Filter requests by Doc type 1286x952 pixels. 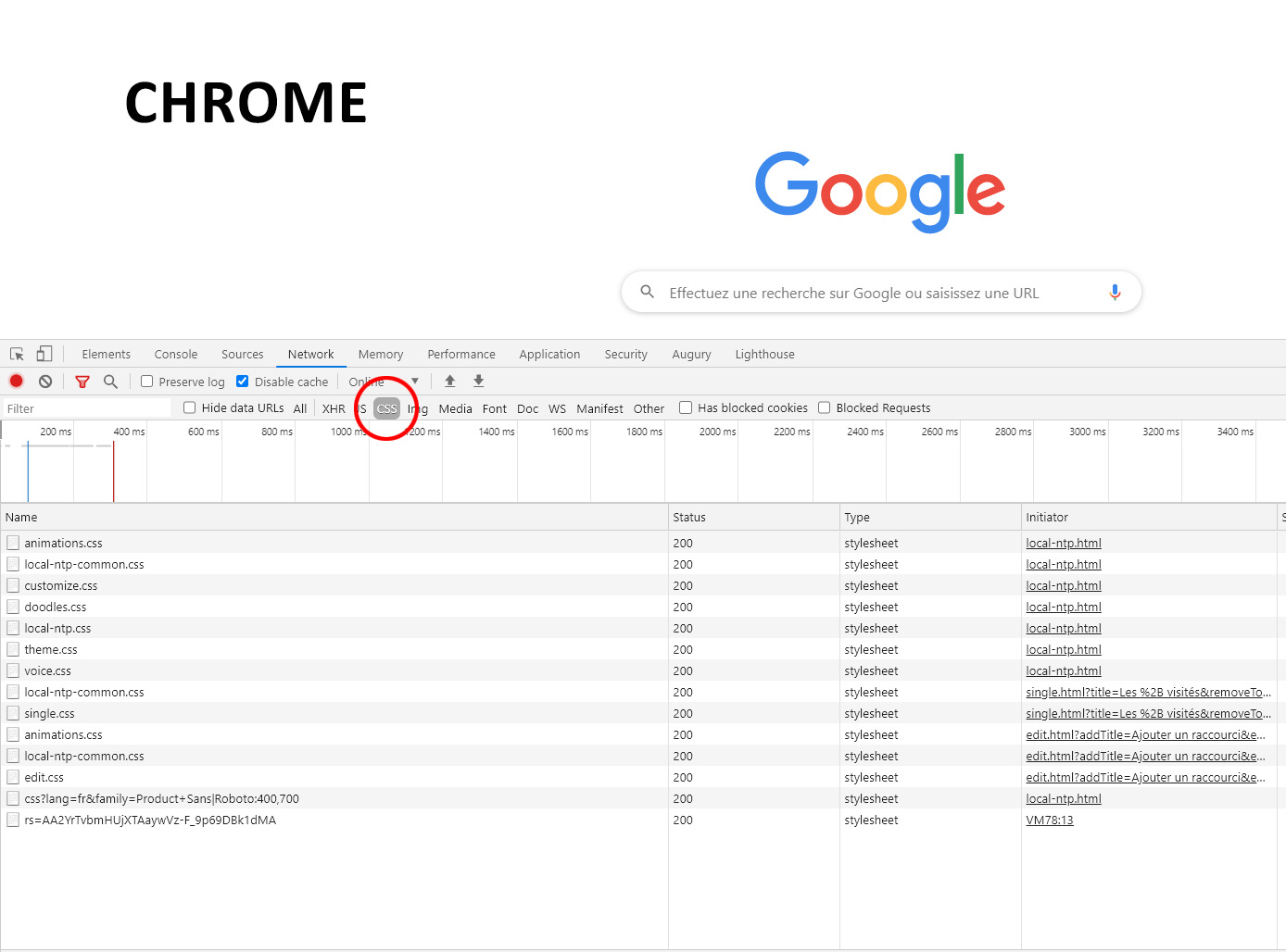tap(528, 408)
